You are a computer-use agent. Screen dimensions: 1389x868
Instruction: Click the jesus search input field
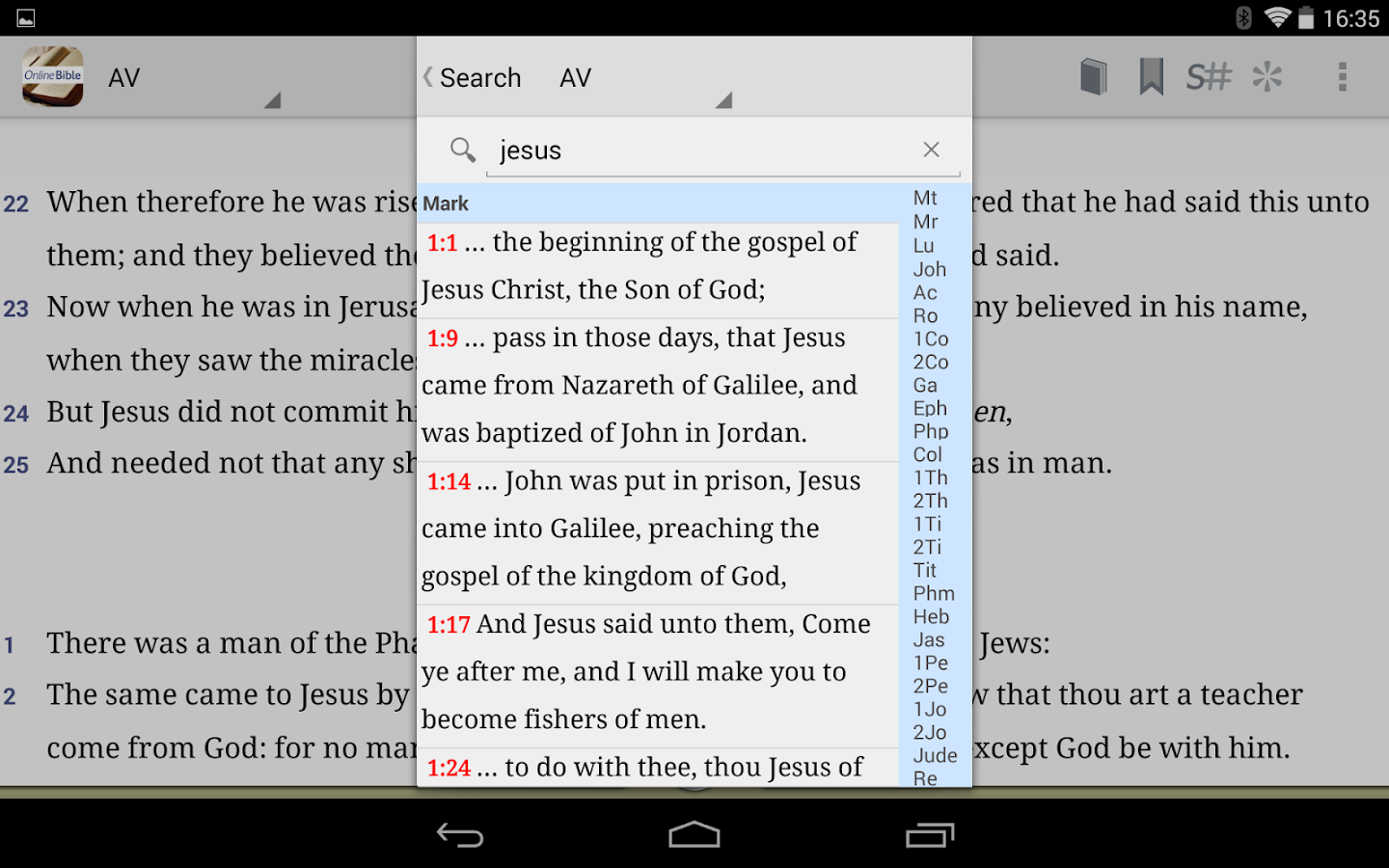[x=675, y=149]
